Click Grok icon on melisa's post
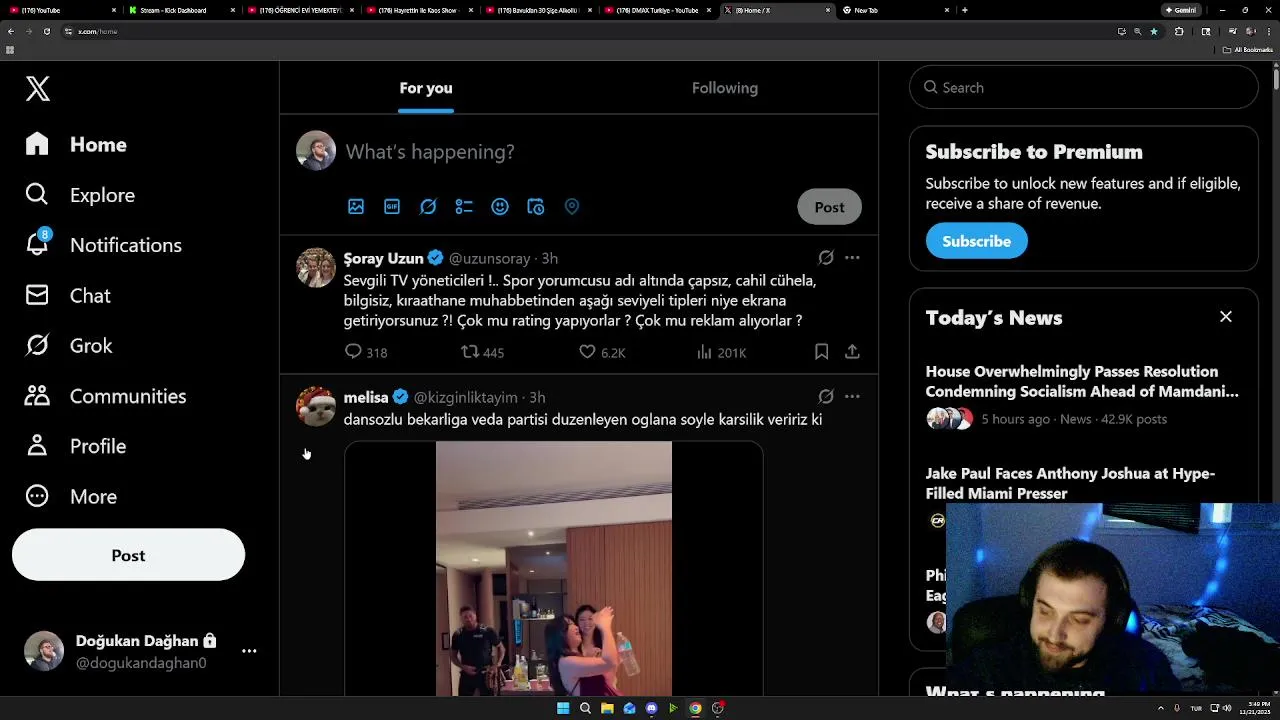1280x720 pixels. pos(826,396)
